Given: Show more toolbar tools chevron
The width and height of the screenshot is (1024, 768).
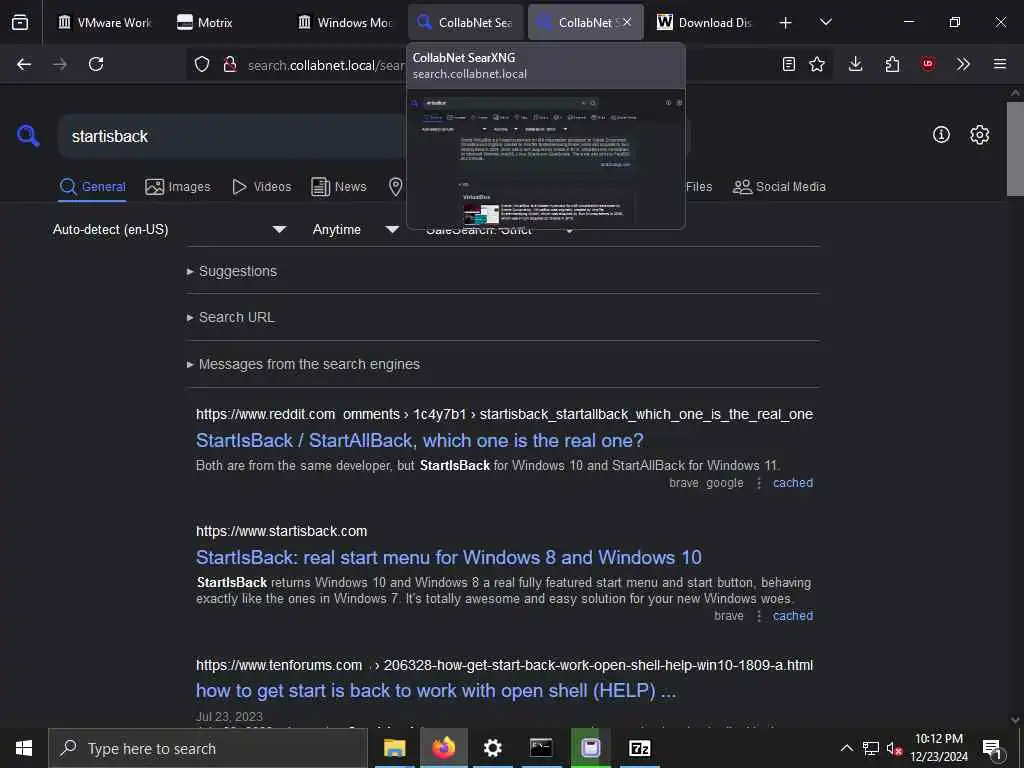Looking at the screenshot, I should (963, 64).
